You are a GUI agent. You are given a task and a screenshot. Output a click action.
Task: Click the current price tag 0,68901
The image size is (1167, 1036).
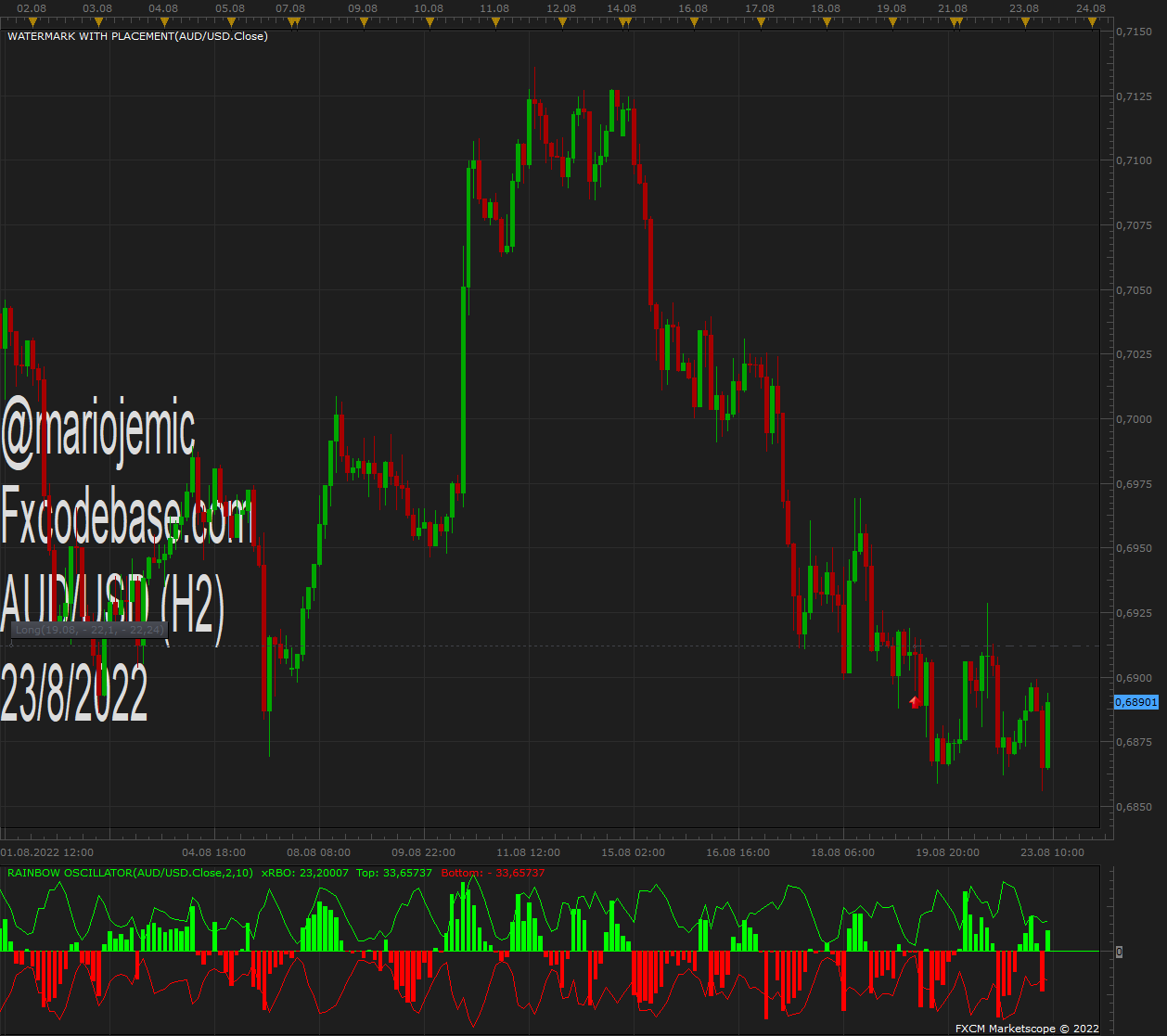(1136, 702)
